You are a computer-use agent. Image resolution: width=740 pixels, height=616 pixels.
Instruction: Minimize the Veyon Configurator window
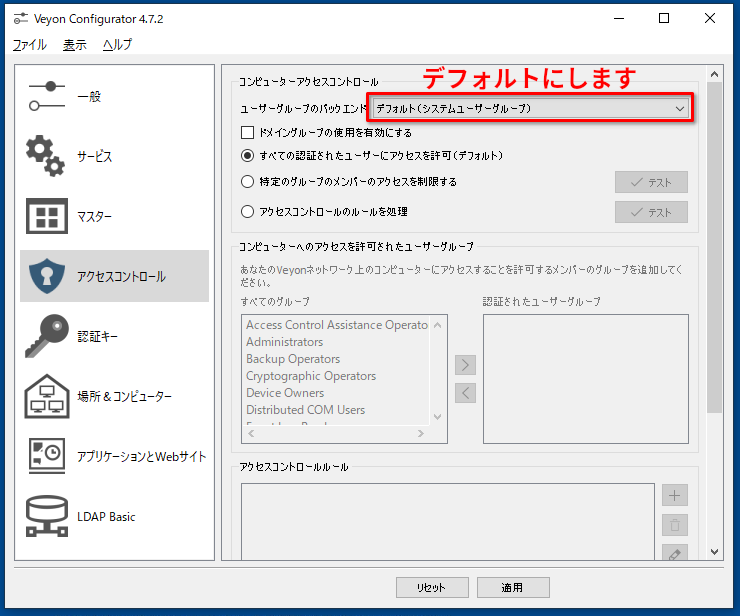coord(619,18)
